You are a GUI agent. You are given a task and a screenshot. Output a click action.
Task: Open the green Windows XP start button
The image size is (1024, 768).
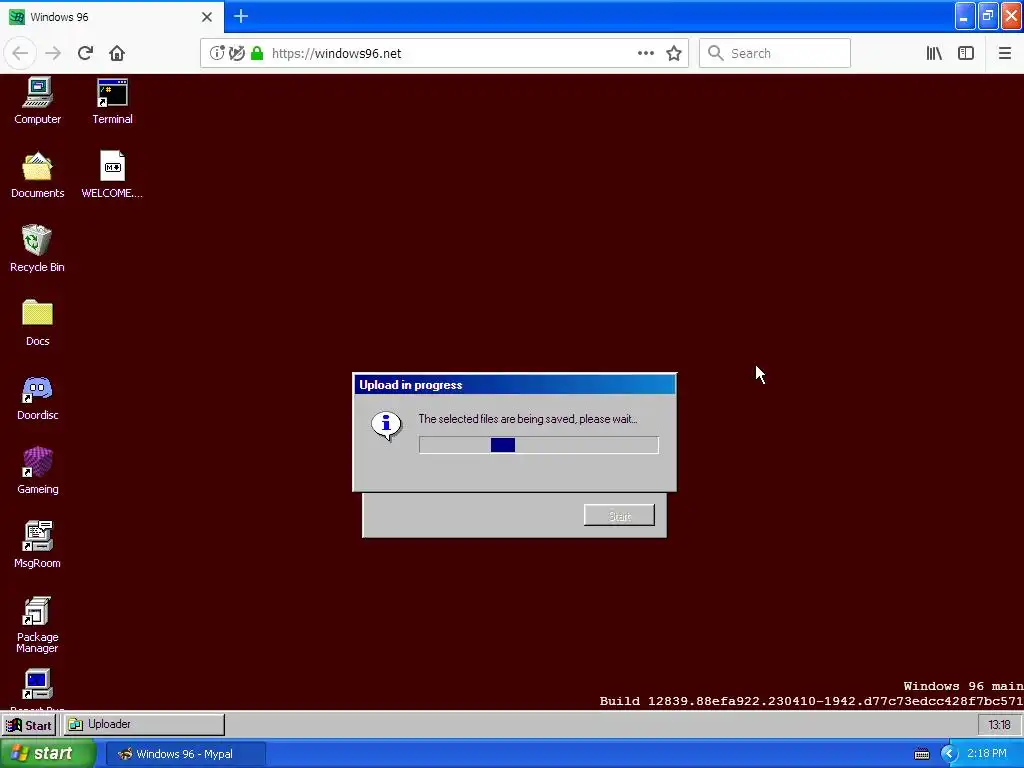47,754
